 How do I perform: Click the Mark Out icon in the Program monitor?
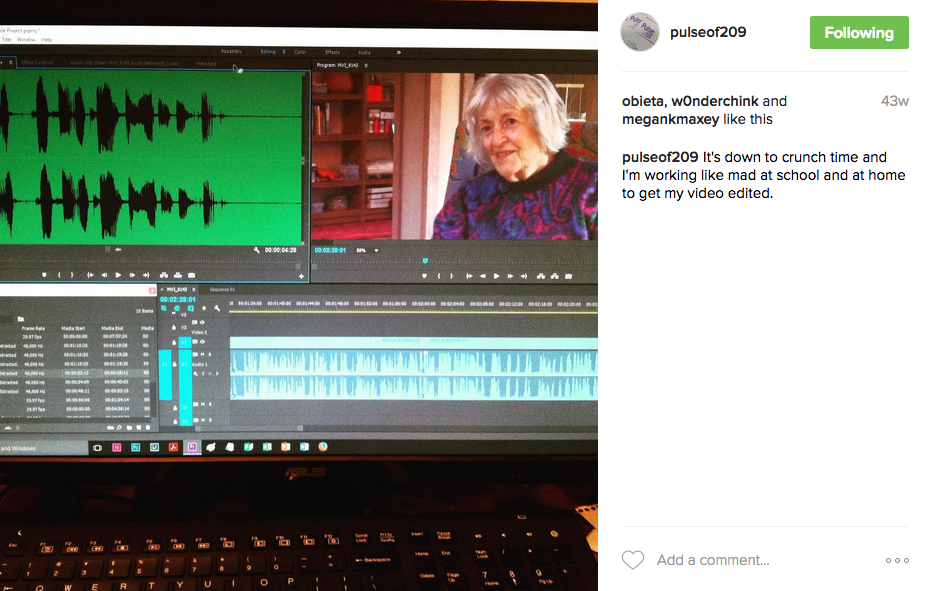449,275
